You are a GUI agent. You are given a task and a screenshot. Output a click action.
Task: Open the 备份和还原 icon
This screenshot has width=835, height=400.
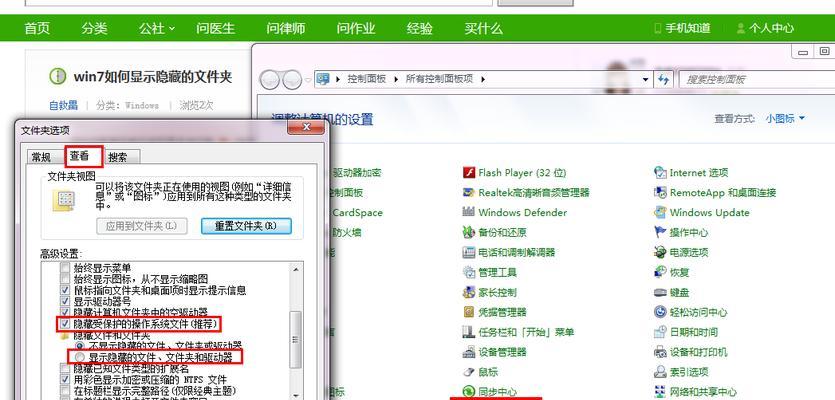(468, 232)
